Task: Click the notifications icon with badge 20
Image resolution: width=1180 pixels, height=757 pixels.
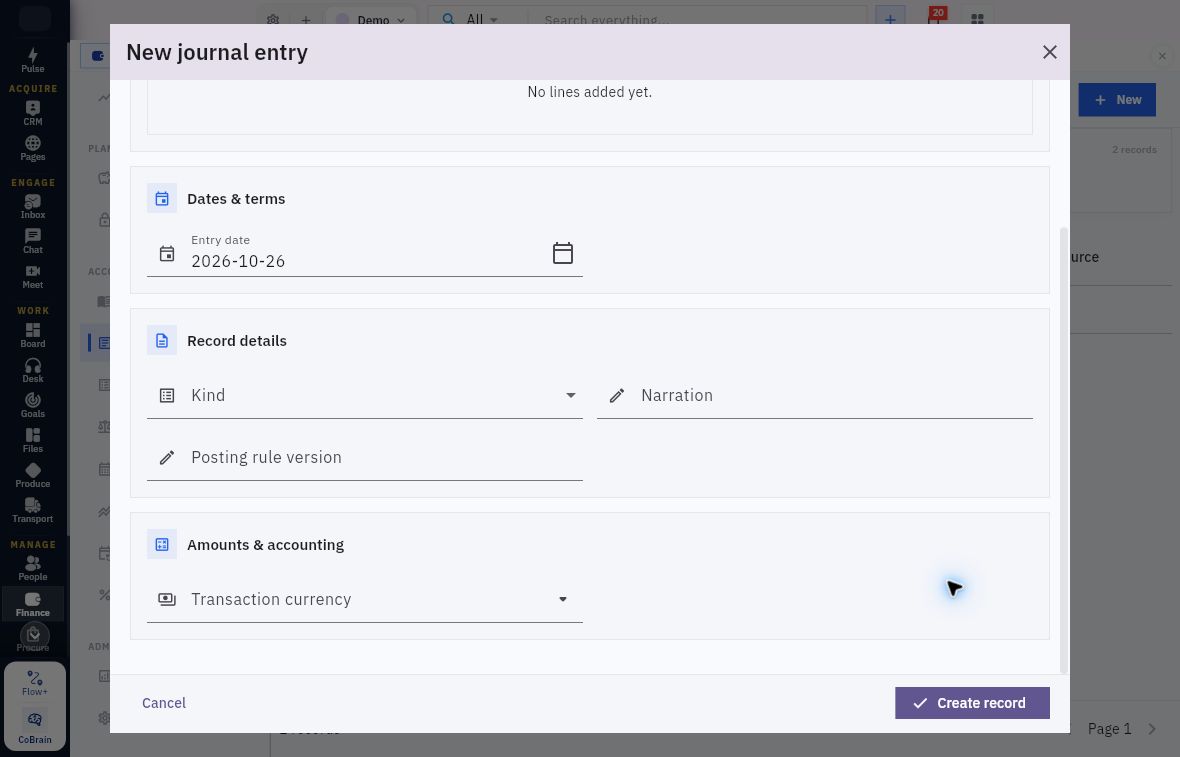Action: click(935, 18)
